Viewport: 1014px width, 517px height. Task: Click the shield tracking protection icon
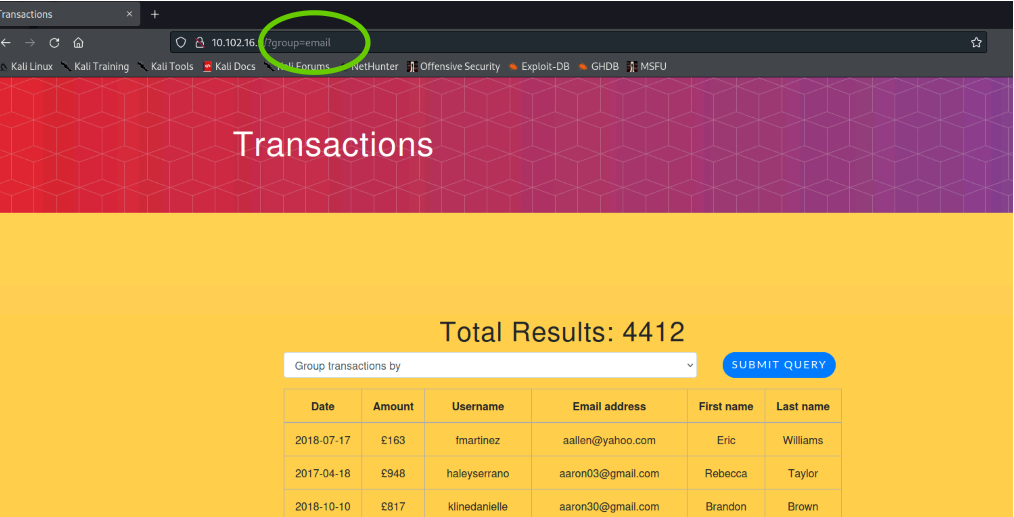[x=181, y=42]
